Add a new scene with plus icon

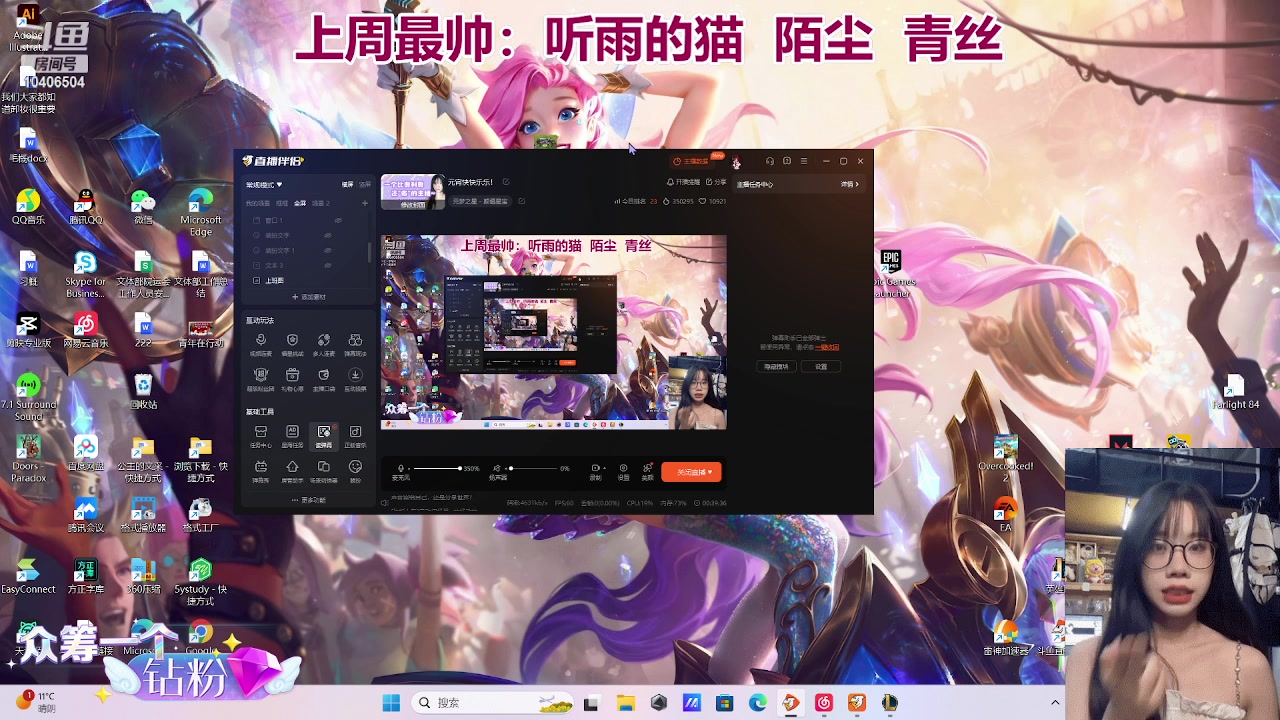tap(365, 203)
